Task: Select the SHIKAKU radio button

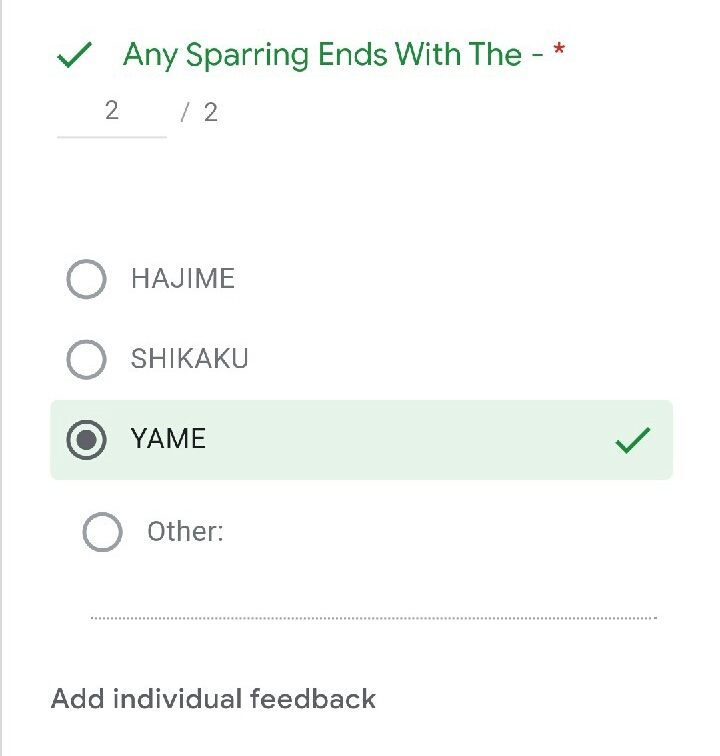Action: [x=86, y=359]
